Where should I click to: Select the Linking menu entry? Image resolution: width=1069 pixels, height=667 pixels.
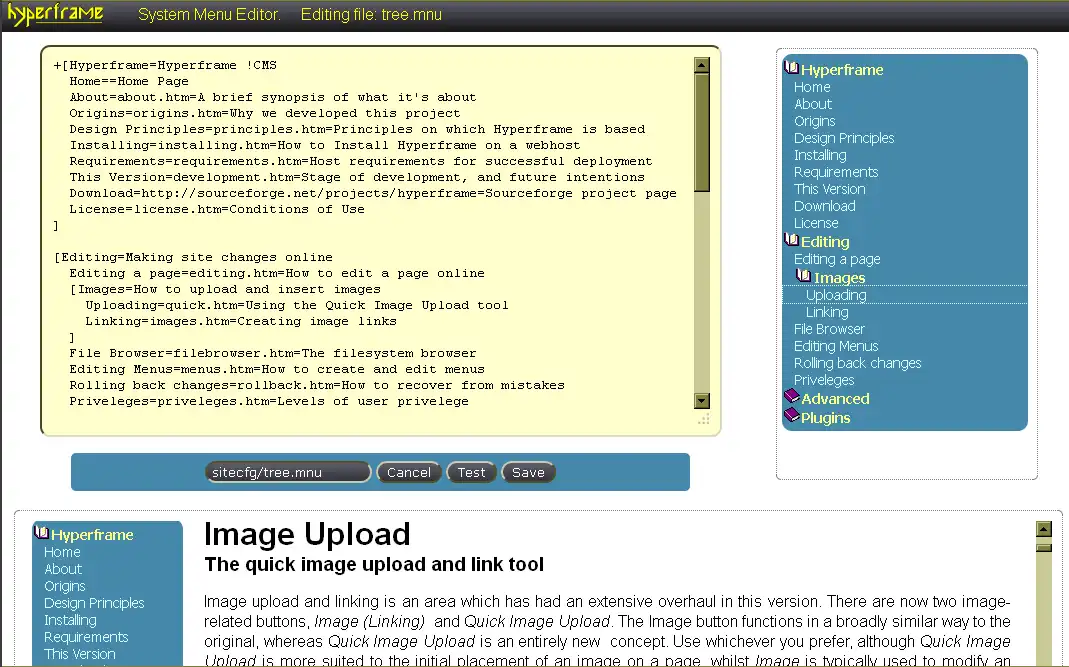(827, 312)
